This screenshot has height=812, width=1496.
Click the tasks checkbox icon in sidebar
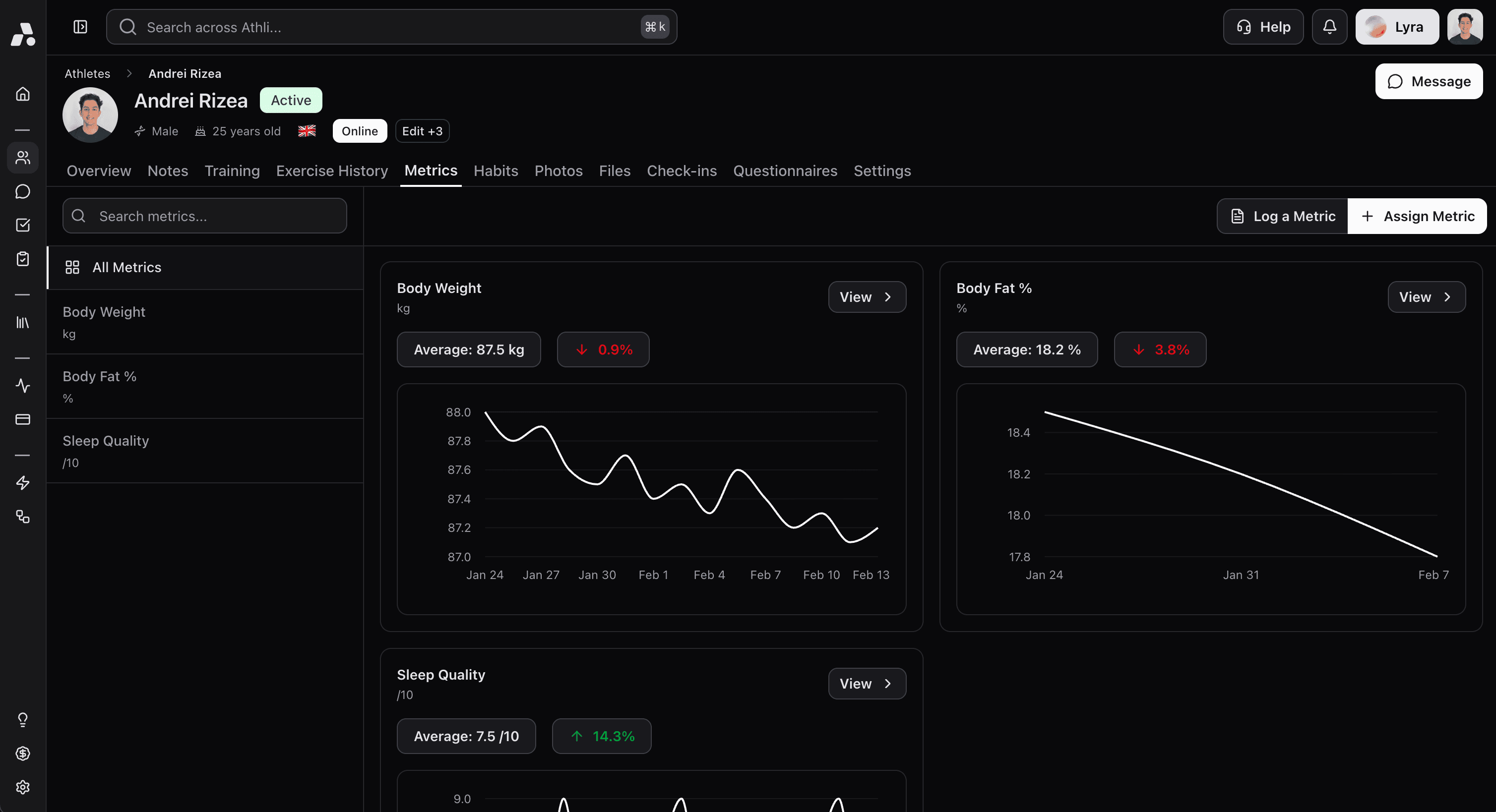(x=23, y=225)
